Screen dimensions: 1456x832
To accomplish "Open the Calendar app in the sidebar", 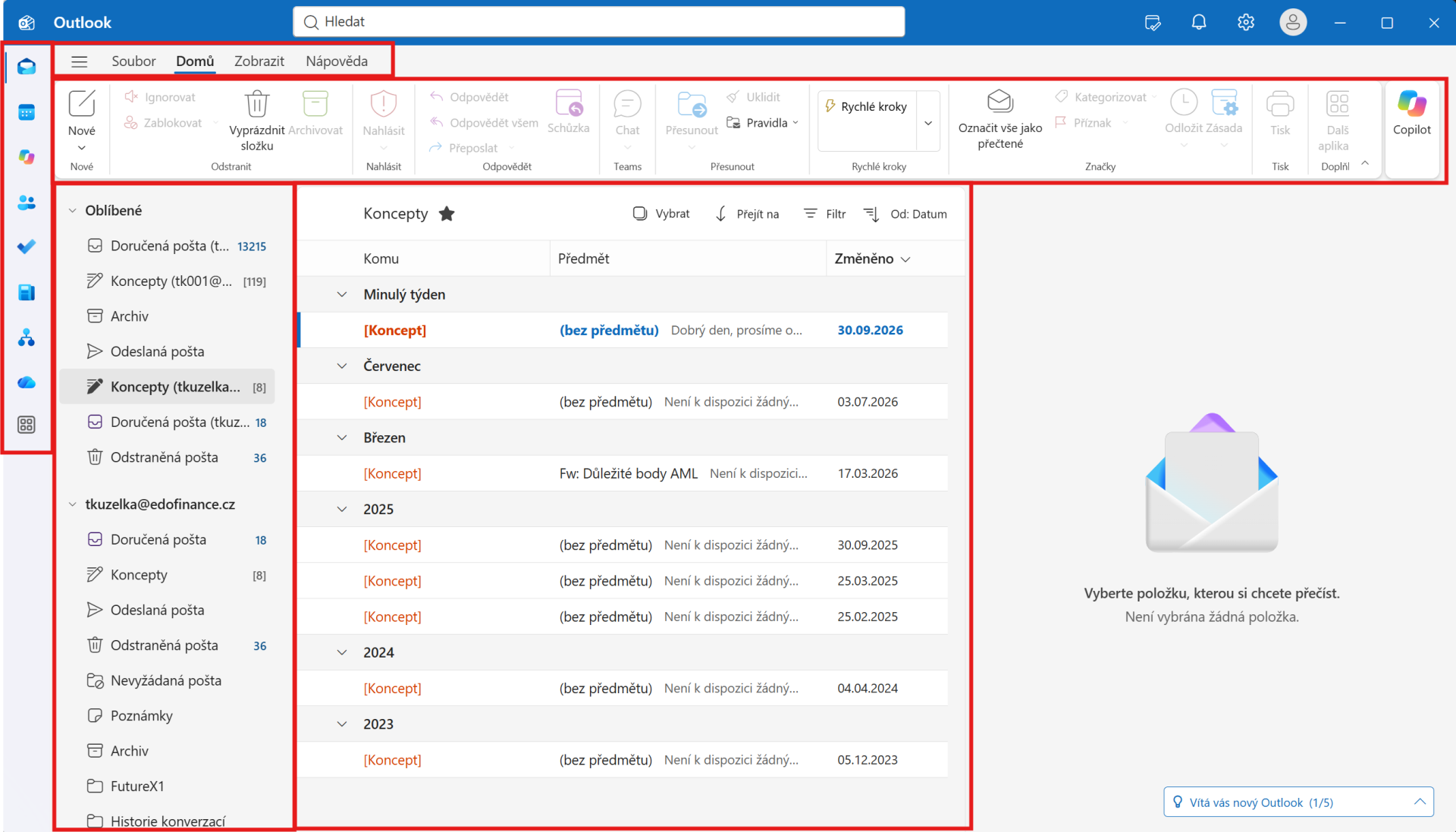I will pyautogui.click(x=27, y=112).
